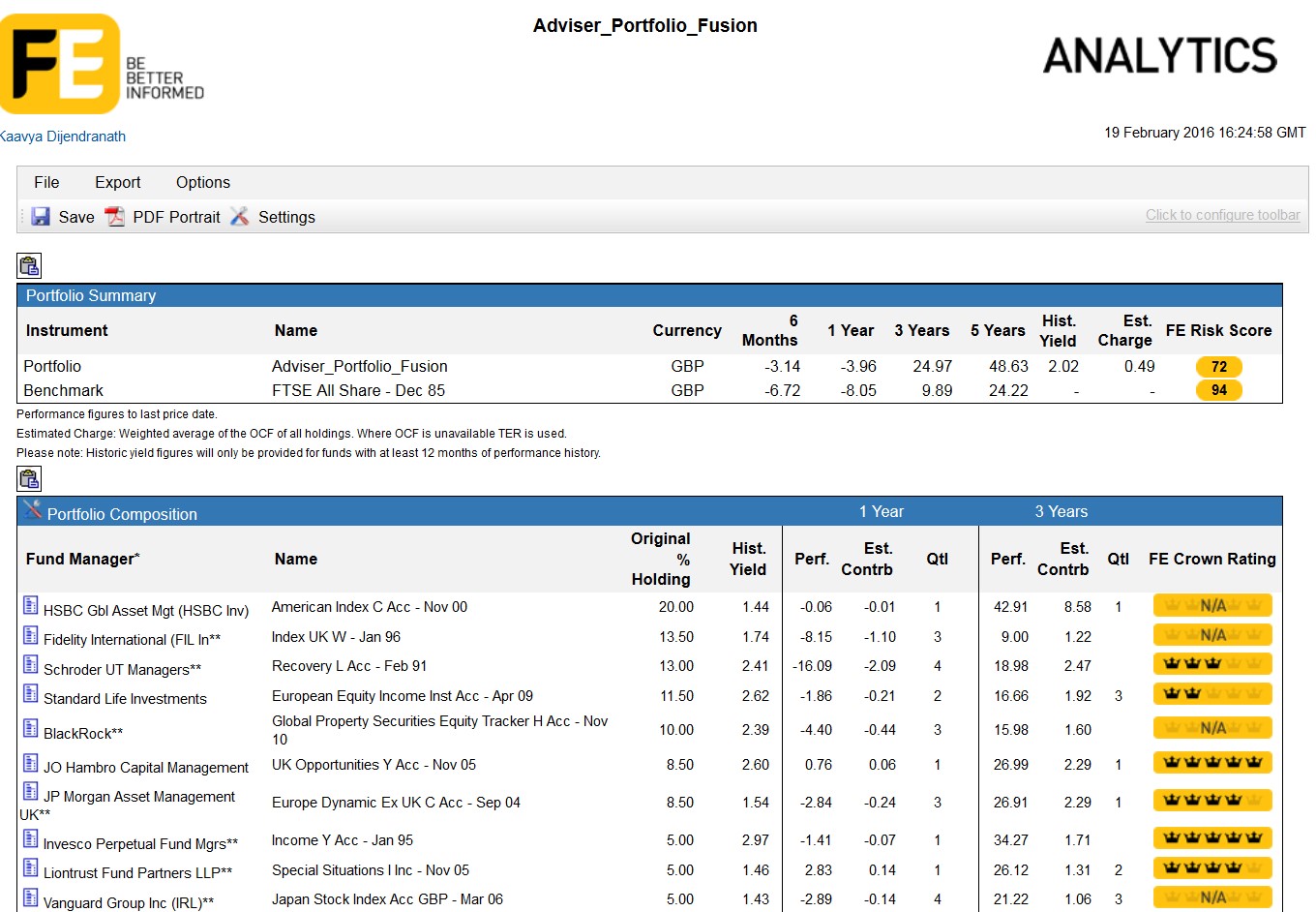The width and height of the screenshot is (1316, 912).
Task: Click Special Situations I Inc fund name
Action: [370, 870]
